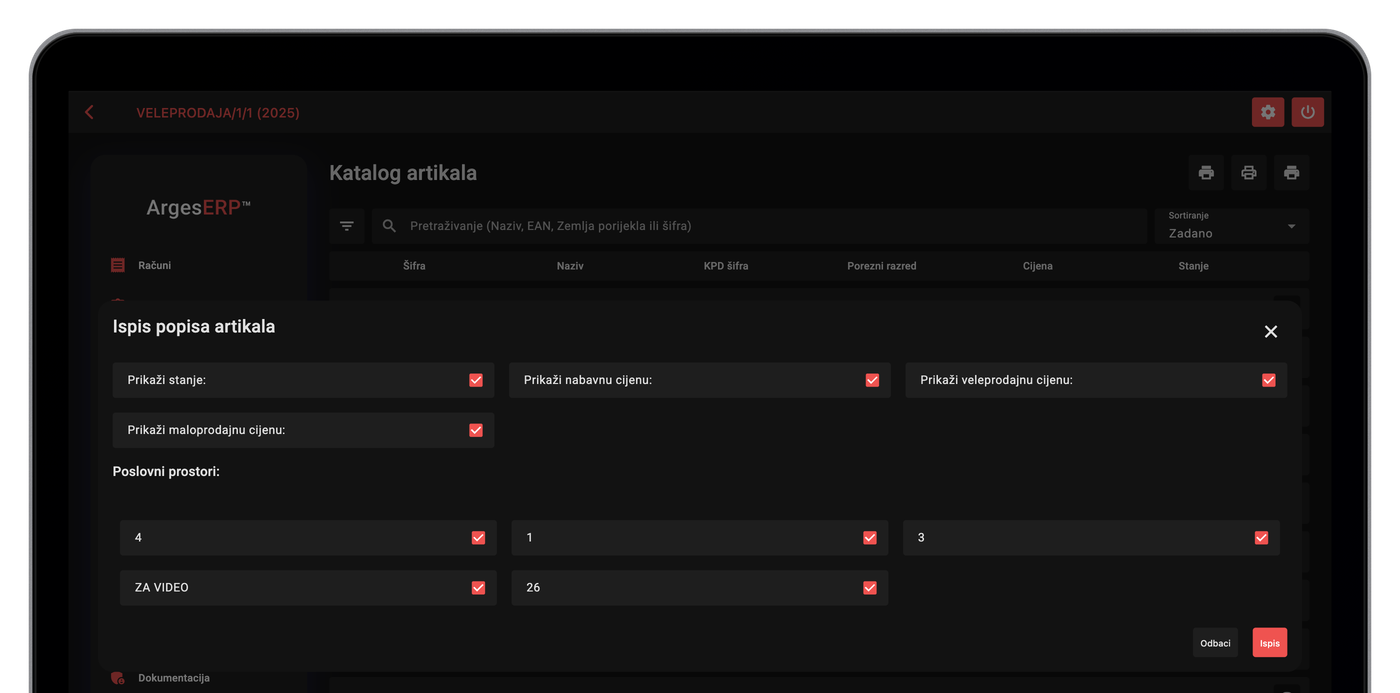Close the Ispis popisa artikala dialog

pos(1271,332)
